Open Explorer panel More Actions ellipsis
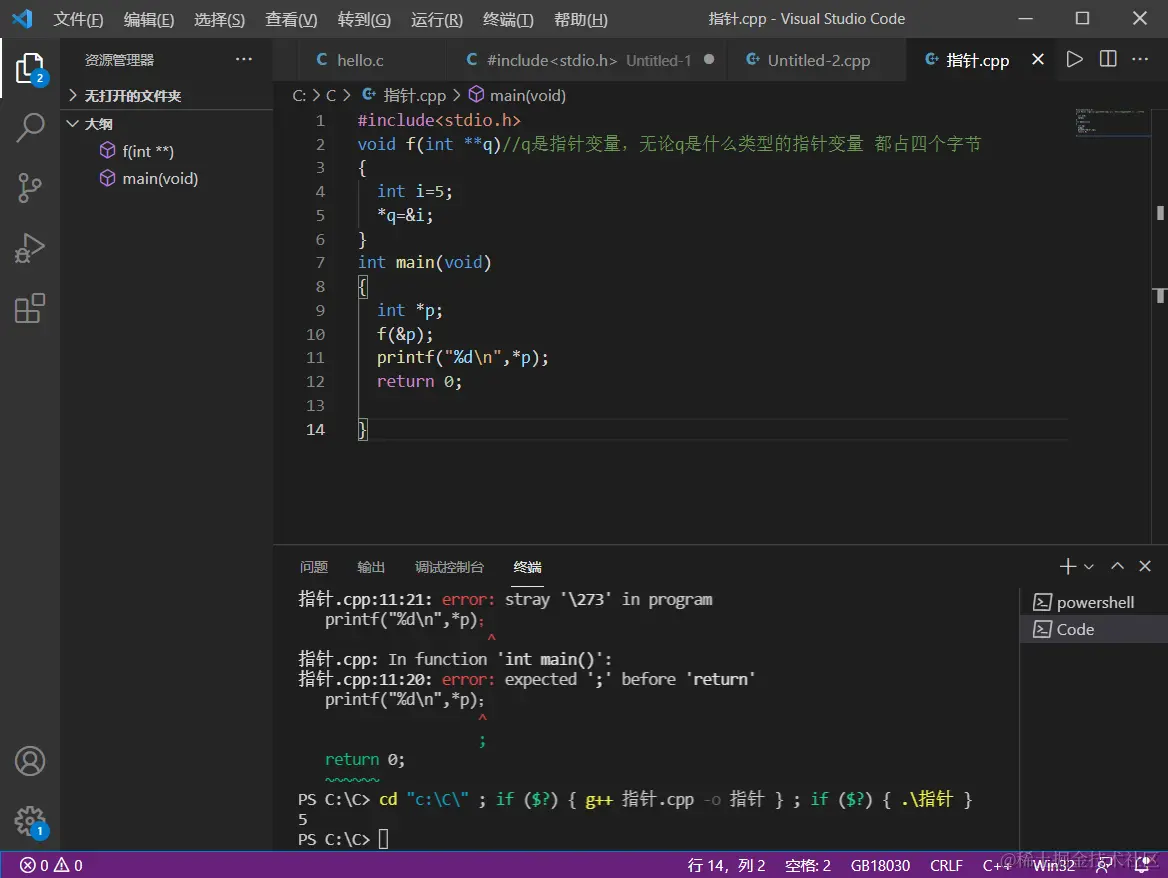The width and height of the screenshot is (1168, 878). coord(244,60)
